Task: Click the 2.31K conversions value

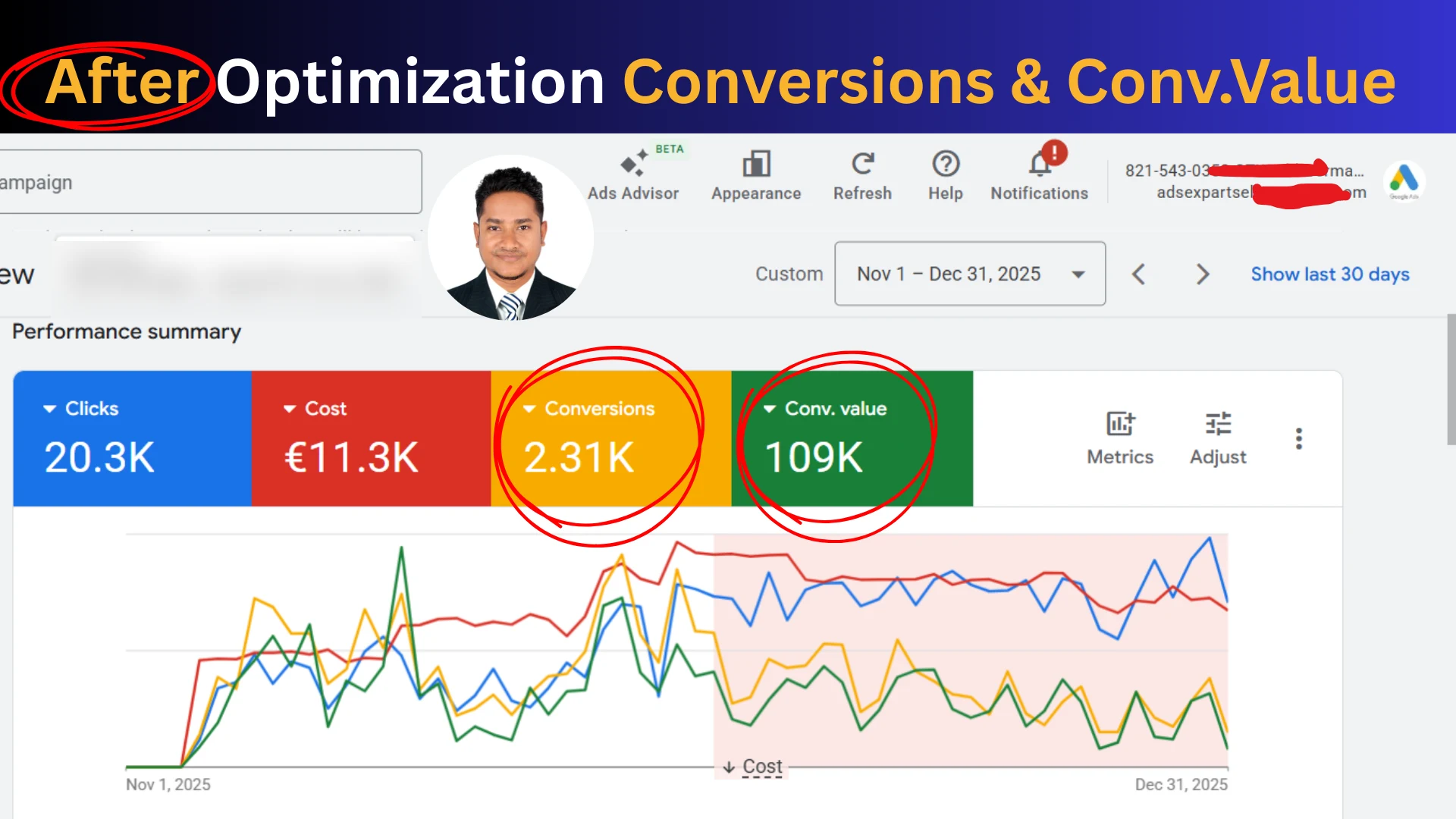Action: tap(579, 458)
